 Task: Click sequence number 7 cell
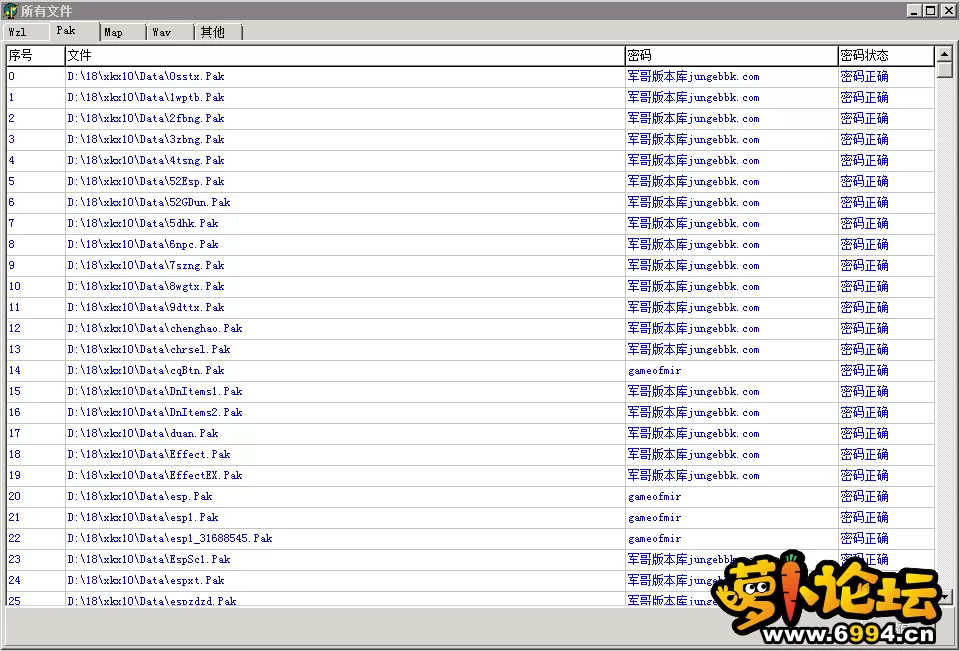(x=36, y=224)
